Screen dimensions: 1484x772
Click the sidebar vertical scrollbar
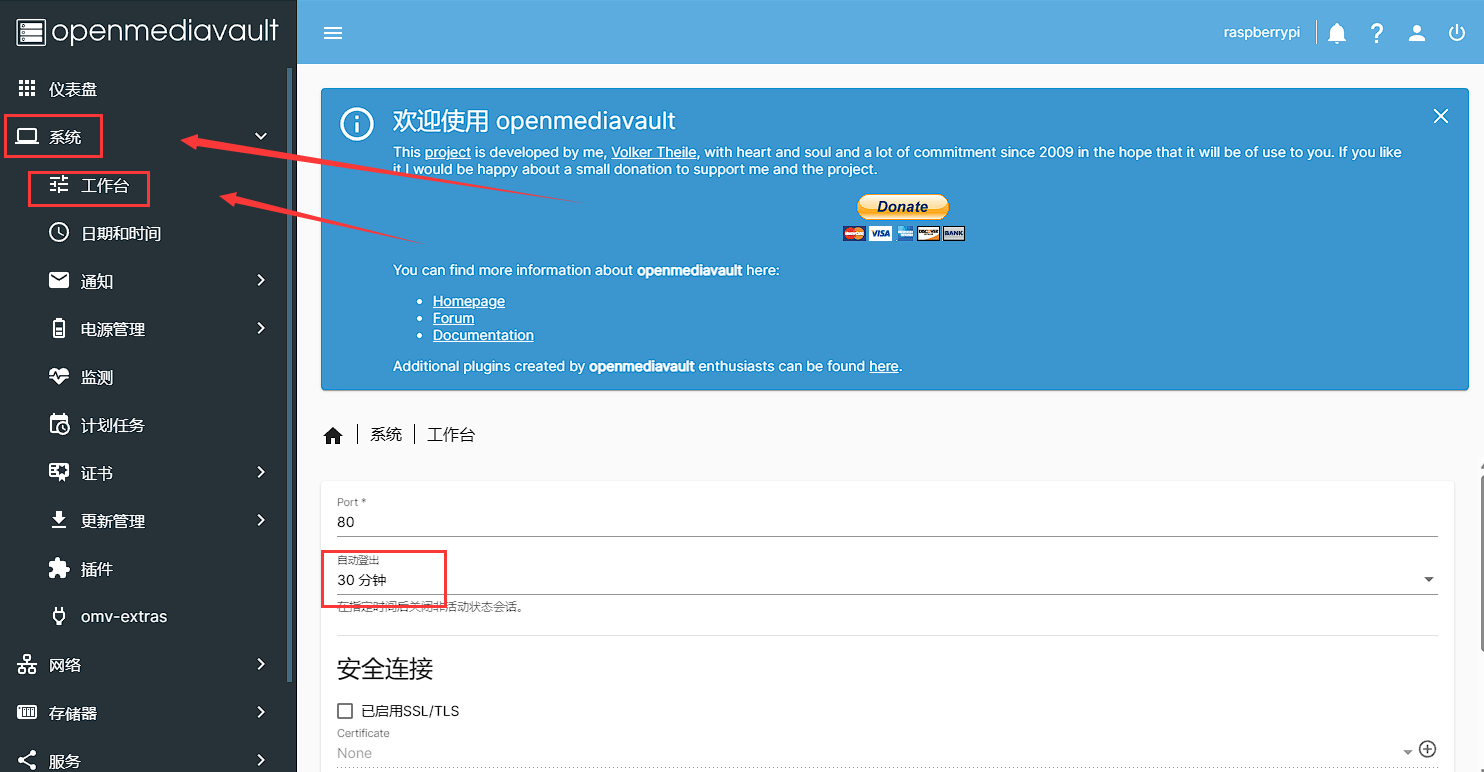290,375
